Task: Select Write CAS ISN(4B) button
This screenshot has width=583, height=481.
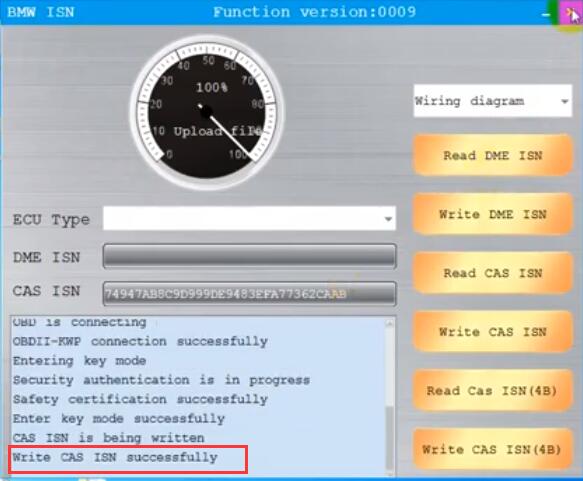Action: click(492, 449)
